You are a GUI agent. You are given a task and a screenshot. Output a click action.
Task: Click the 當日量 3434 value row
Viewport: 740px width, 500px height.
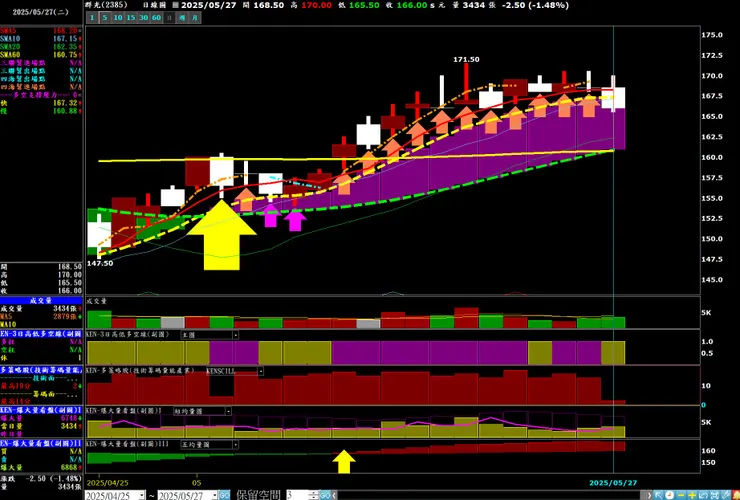pyautogui.click(x=41, y=425)
